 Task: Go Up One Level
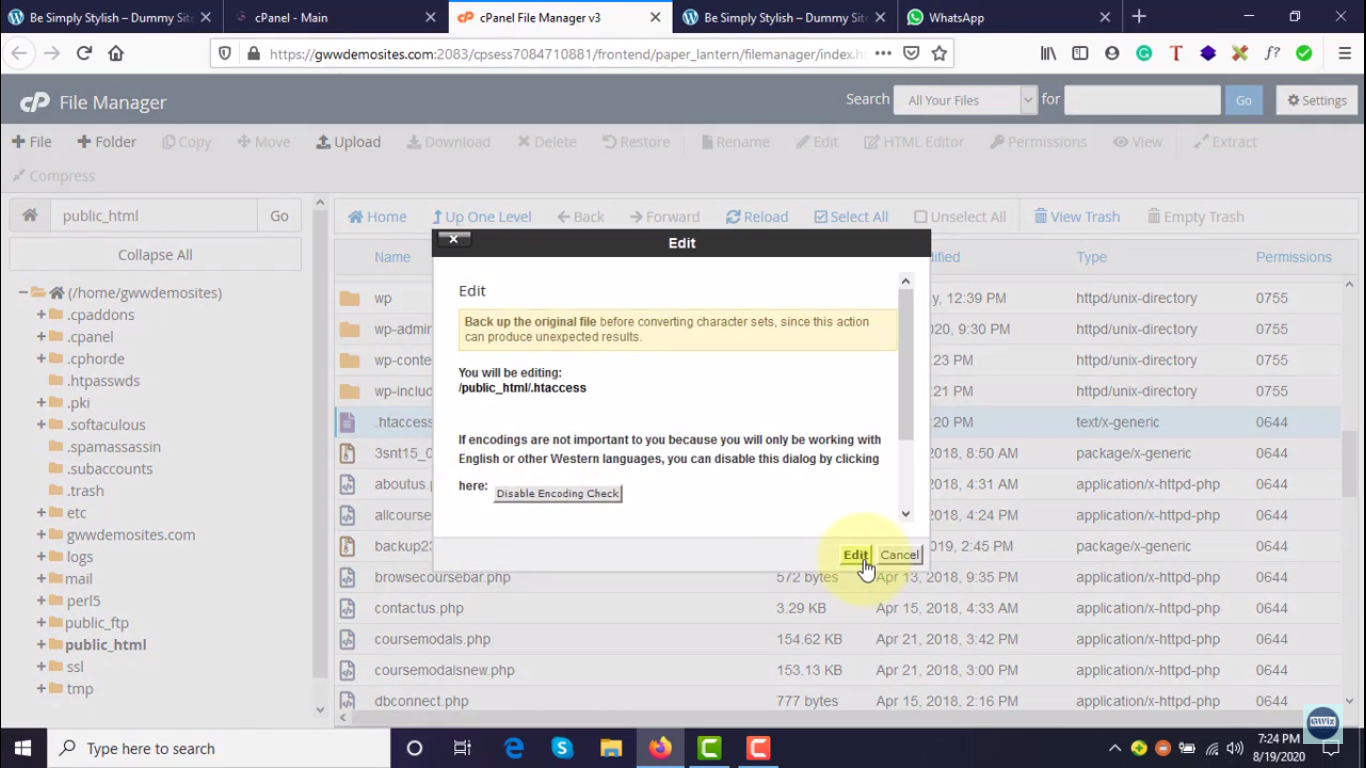point(481,217)
